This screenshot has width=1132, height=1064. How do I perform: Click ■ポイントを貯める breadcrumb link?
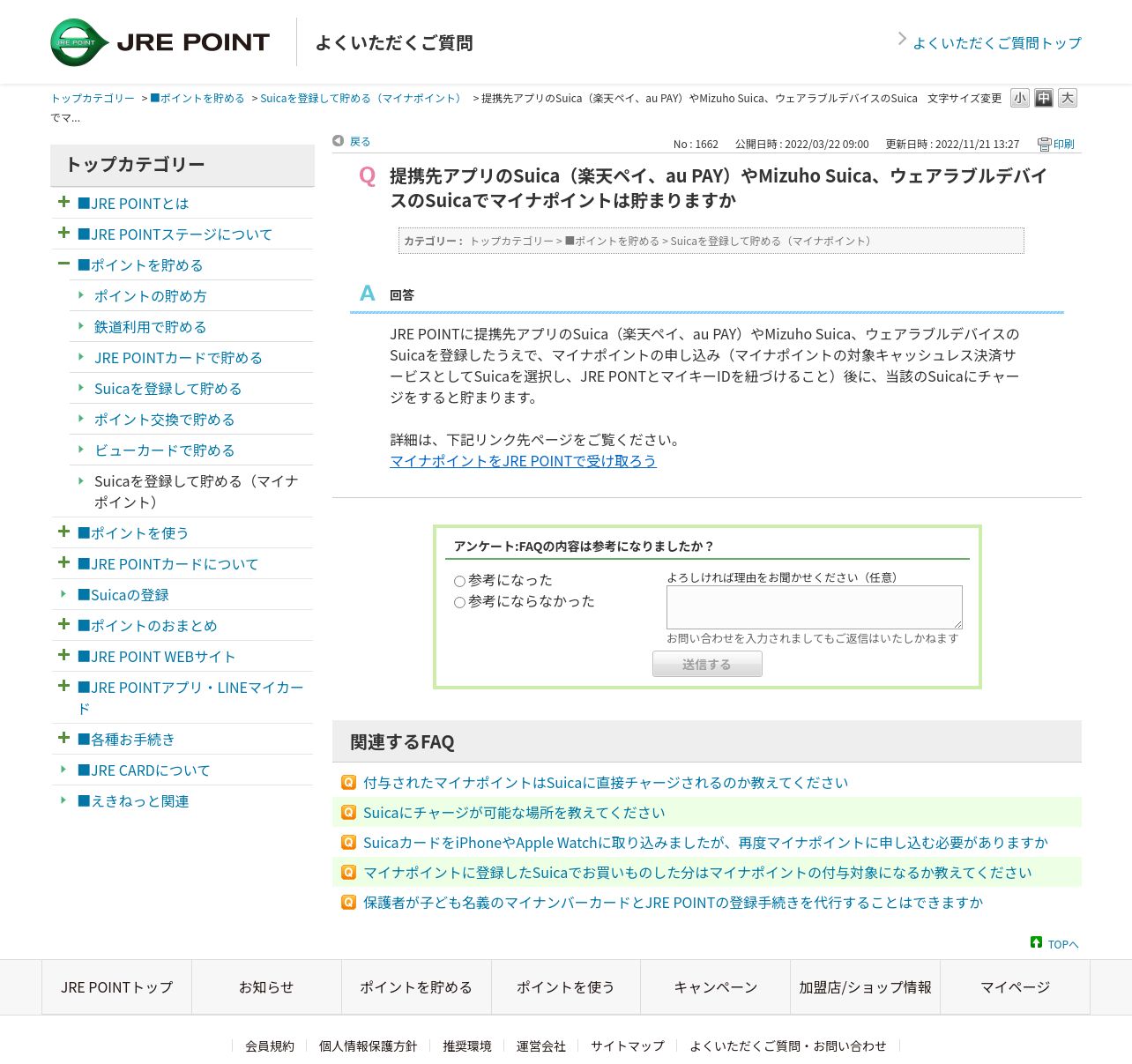point(197,98)
